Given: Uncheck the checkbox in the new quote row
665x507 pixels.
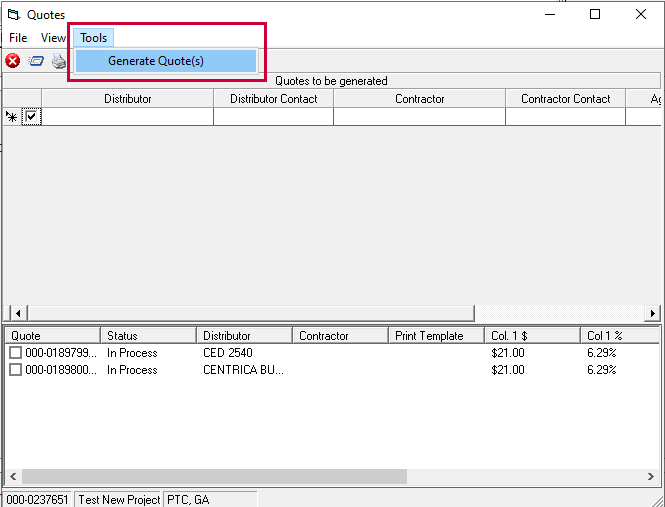Looking at the screenshot, I should [x=32, y=117].
